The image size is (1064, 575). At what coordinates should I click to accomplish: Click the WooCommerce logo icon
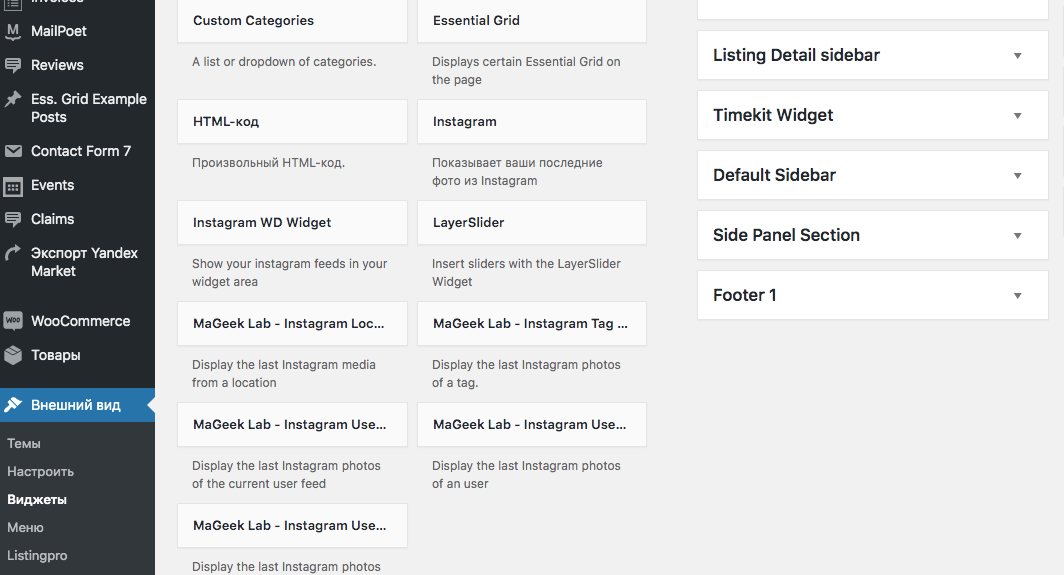click(13, 321)
